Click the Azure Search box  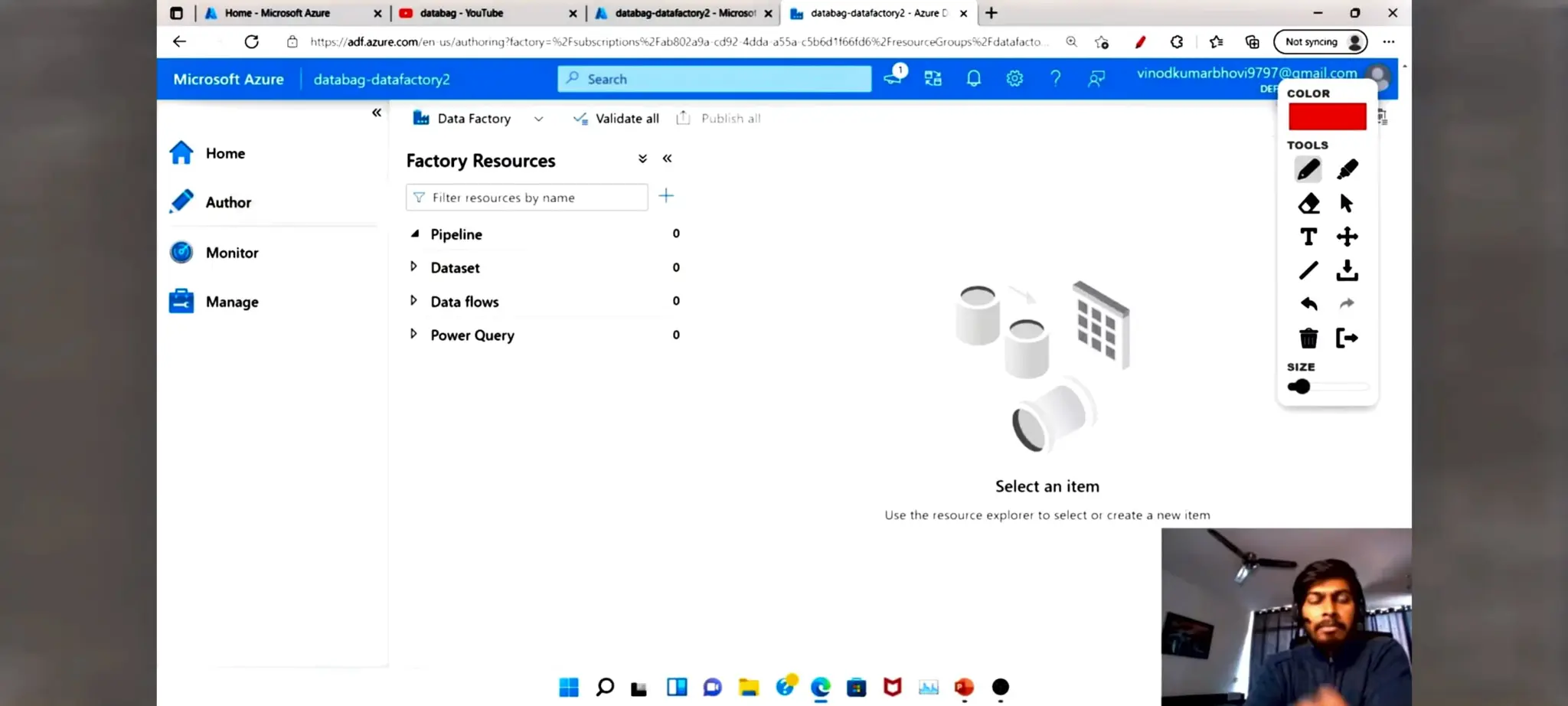714,79
